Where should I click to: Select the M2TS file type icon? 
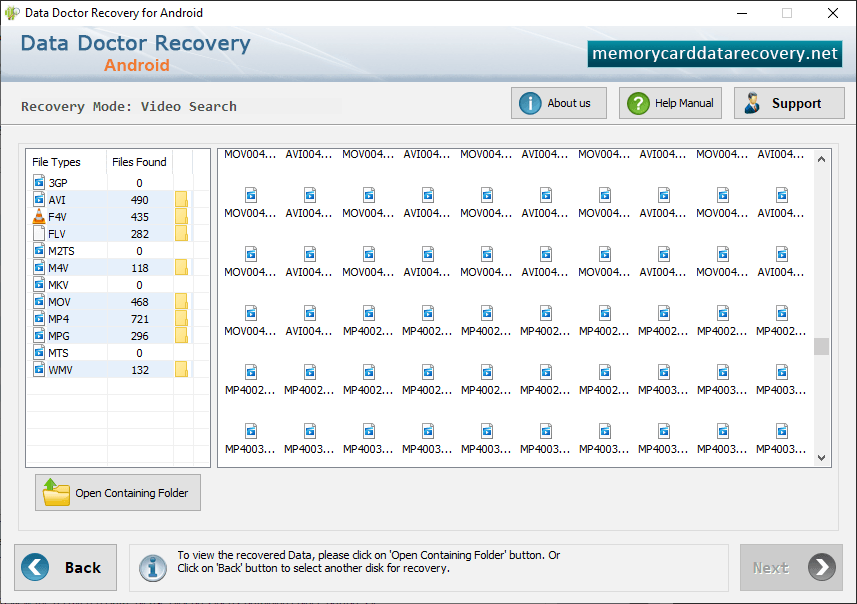point(39,250)
